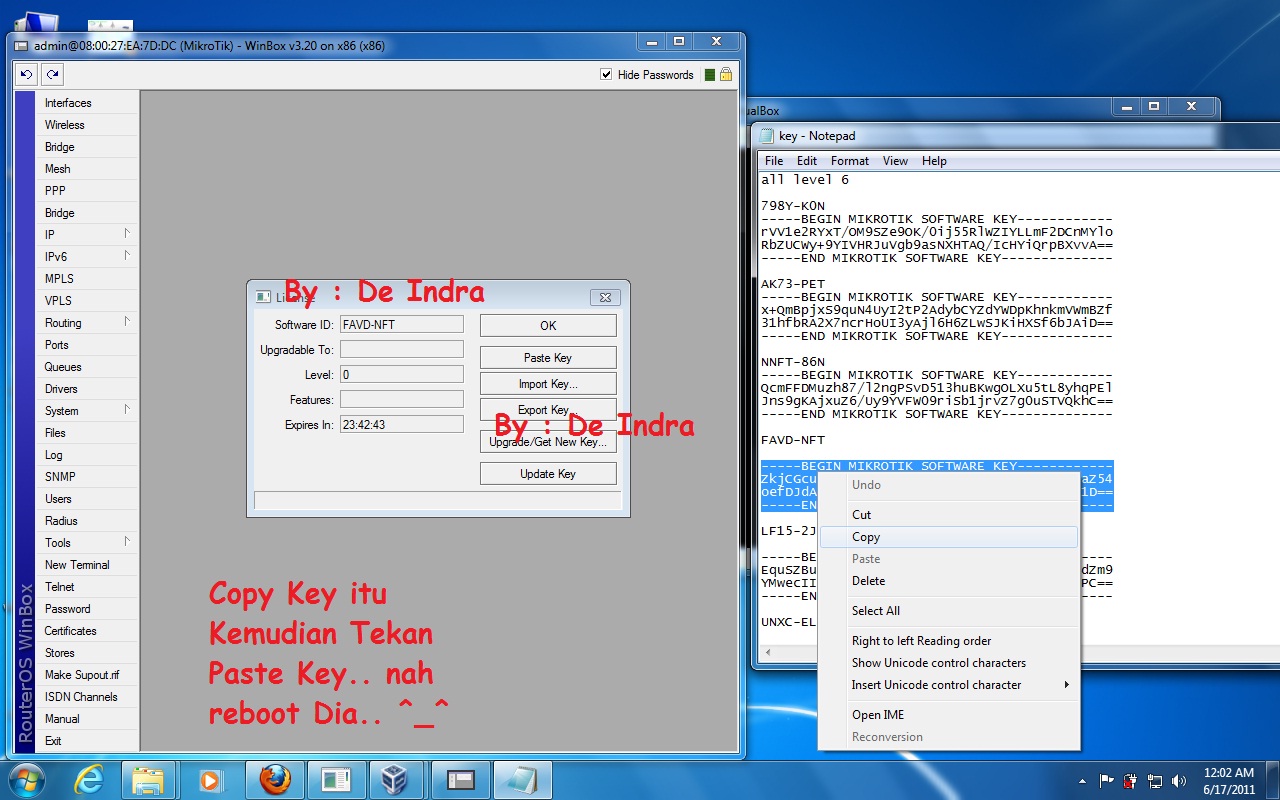Switch to the WinBox taskbar button

click(459, 780)
